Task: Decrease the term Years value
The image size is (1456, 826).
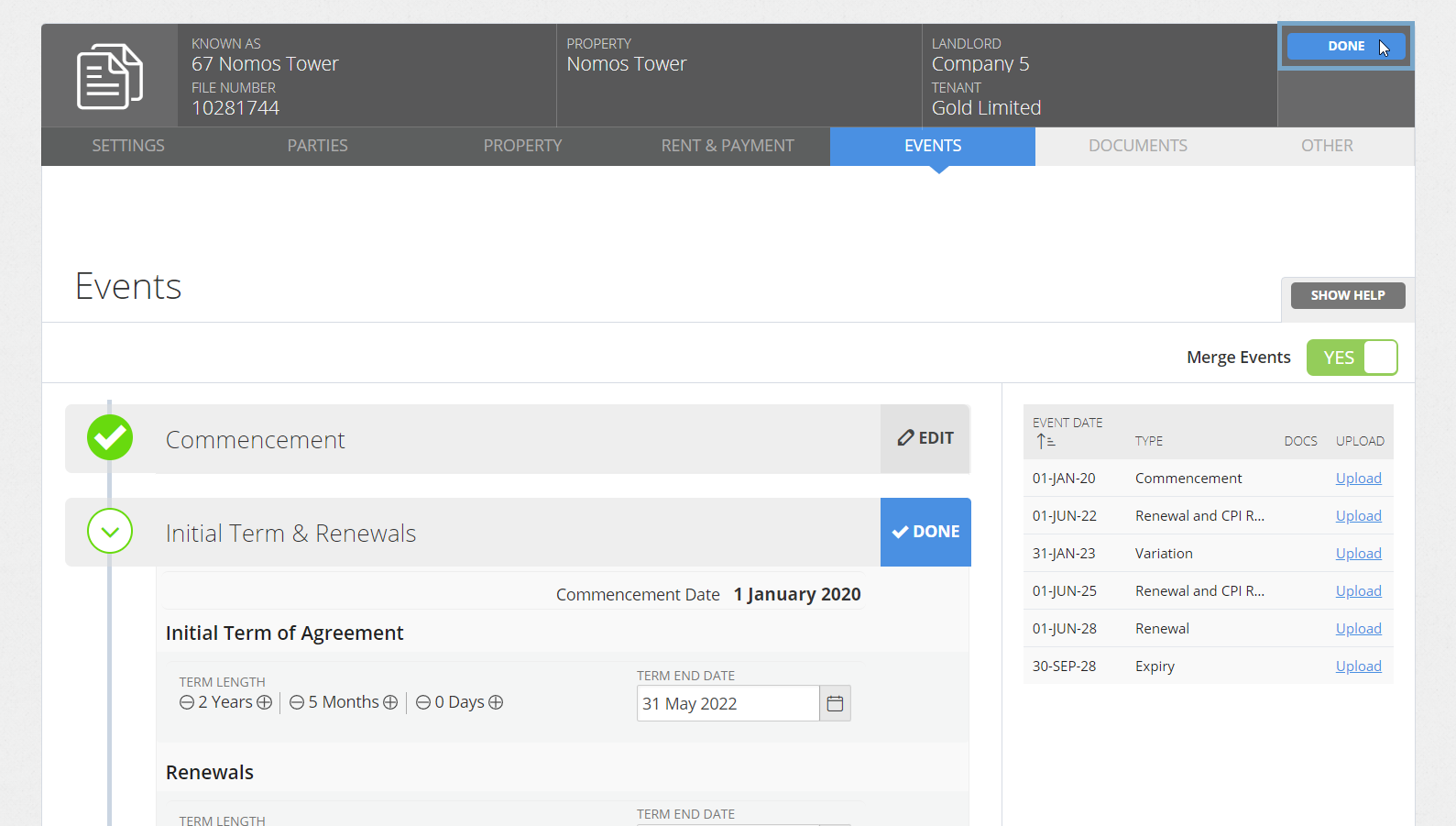Action: click(187, 702)
